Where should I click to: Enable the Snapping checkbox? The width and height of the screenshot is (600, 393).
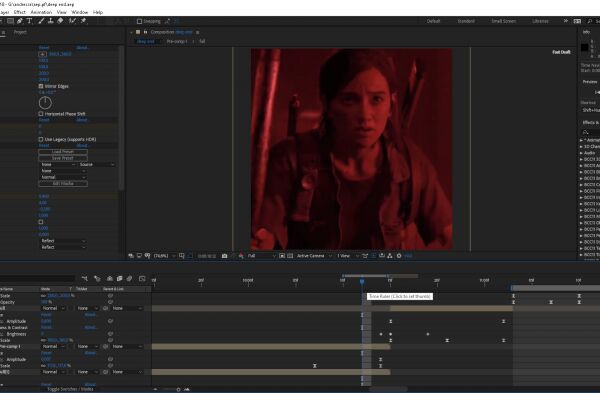pos(139,21)
